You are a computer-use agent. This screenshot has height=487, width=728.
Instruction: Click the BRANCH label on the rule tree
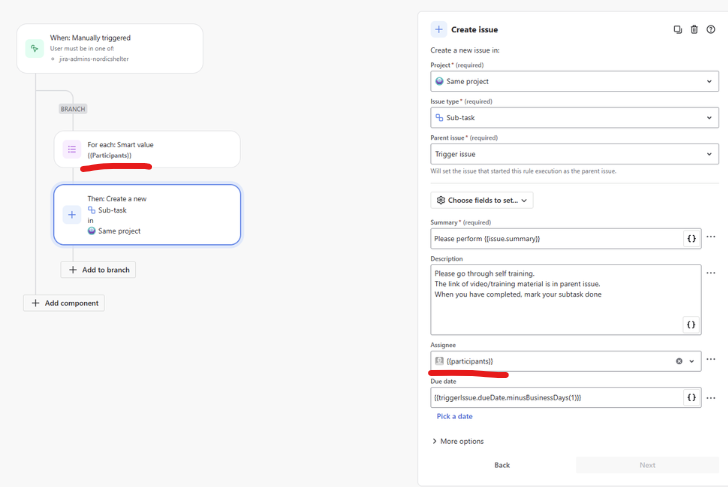click(x=73, y=109)
